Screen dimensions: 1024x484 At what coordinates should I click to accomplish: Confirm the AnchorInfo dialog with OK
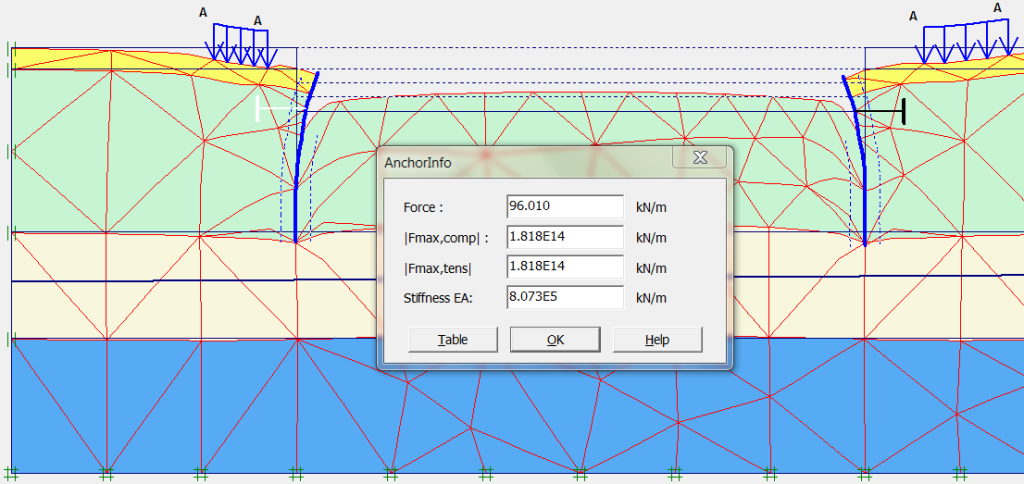pyautogui.click(x=555, y=340)
